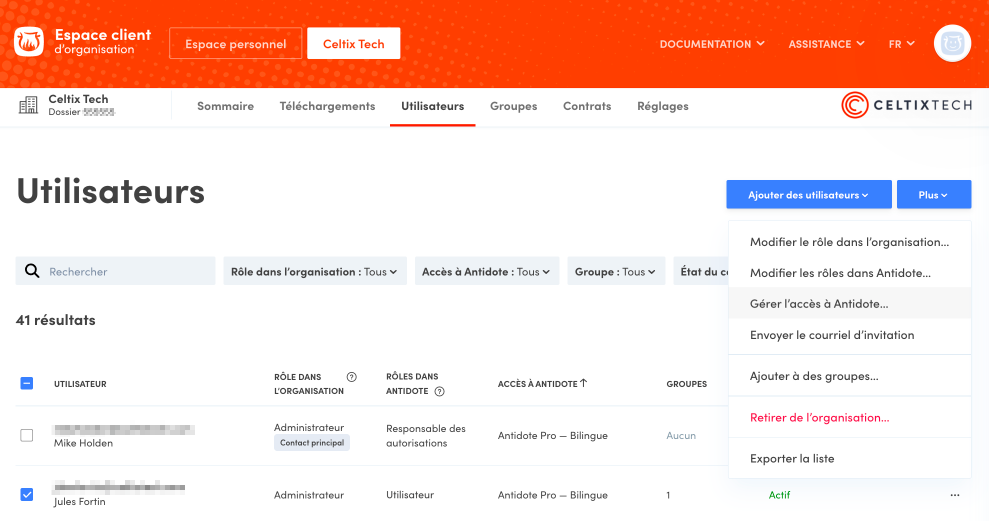Uncheck the Jules Fortin row checkbox

[27, 494]
